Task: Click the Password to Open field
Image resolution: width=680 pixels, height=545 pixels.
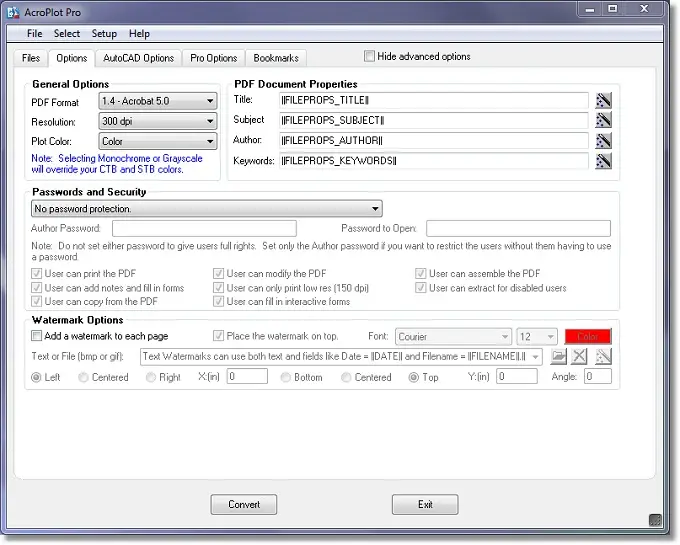Action: pos(518,228)
